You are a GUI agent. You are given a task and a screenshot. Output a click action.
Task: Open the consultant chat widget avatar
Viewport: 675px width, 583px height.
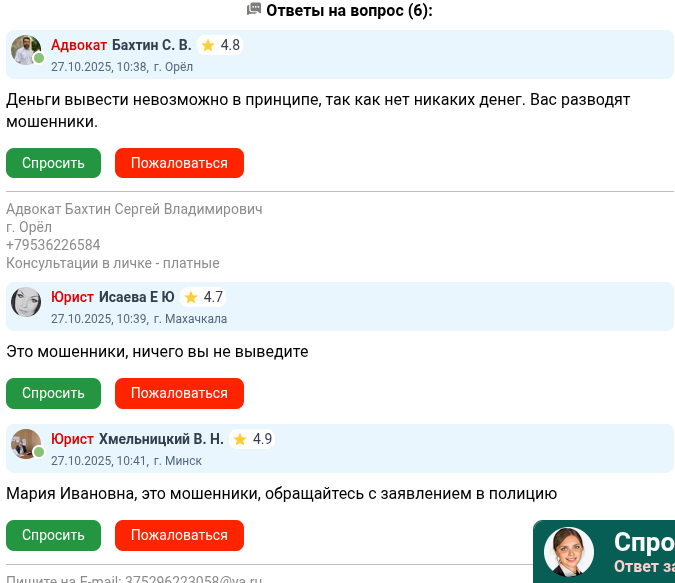click(x=569, y=552)
